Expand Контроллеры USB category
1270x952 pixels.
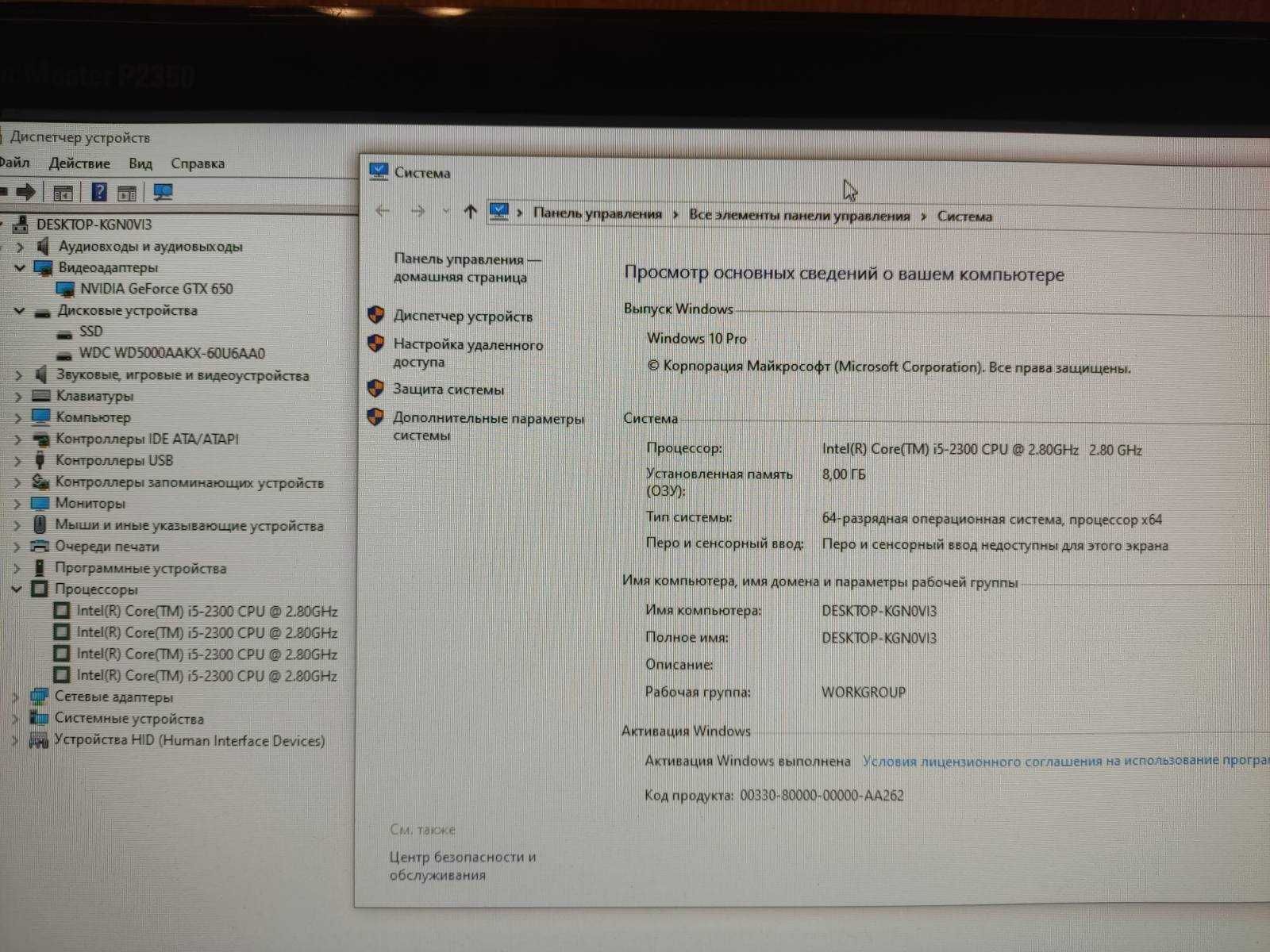[x=19, y=460]
